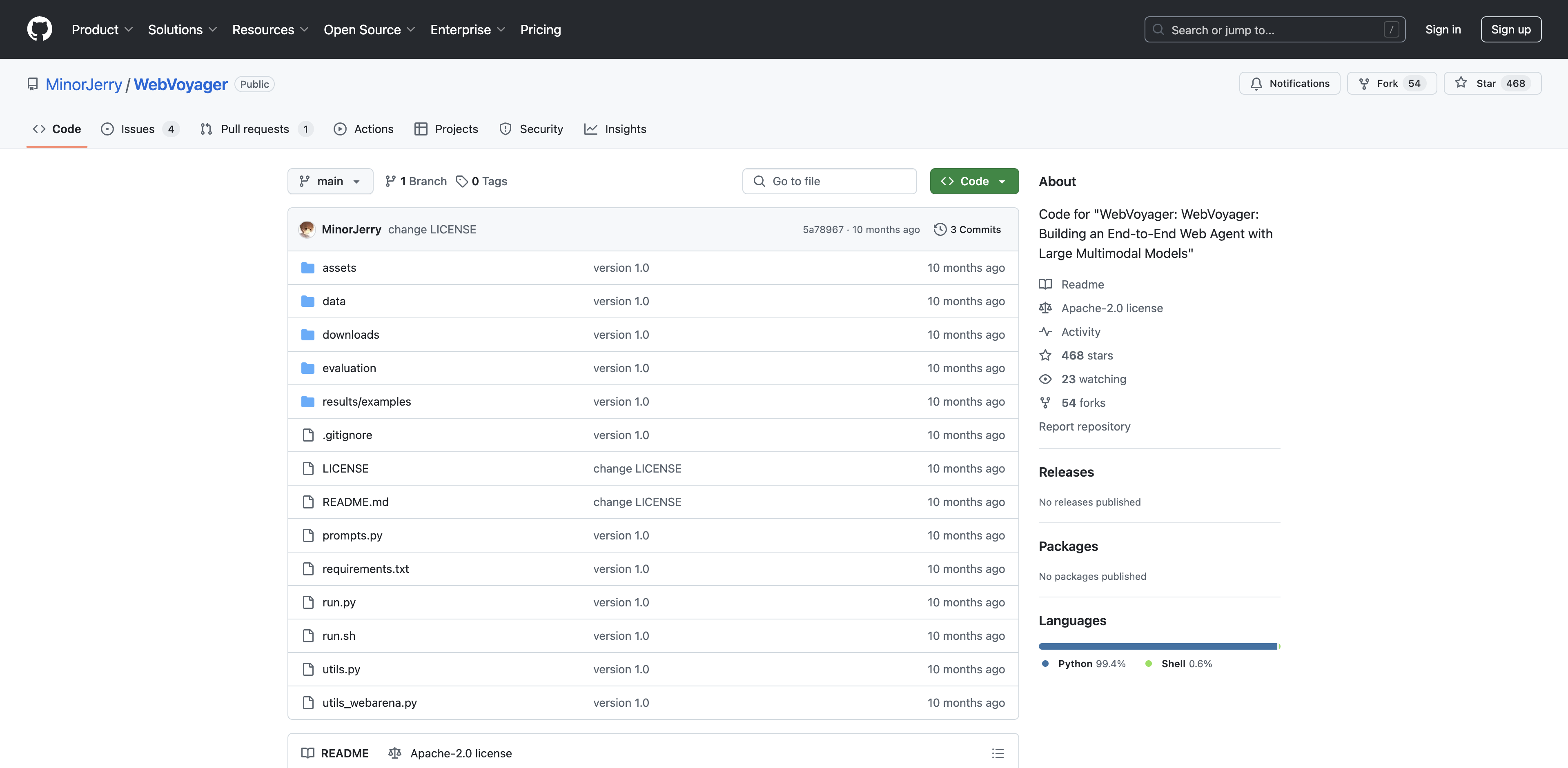Screen dimensions: 1568x768
Task: Click the pulse icon beside Activity
Action: [x=1045, y=331]
